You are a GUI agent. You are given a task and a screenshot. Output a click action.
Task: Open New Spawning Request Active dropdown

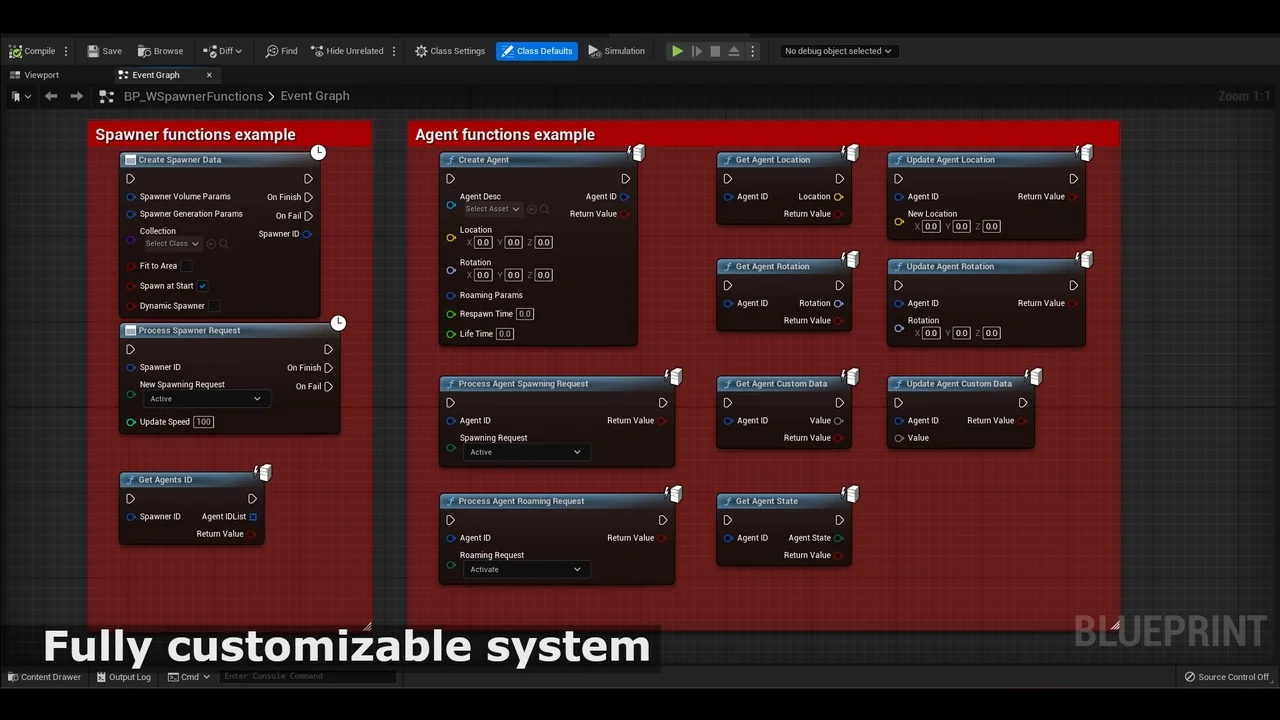(205, 399)
